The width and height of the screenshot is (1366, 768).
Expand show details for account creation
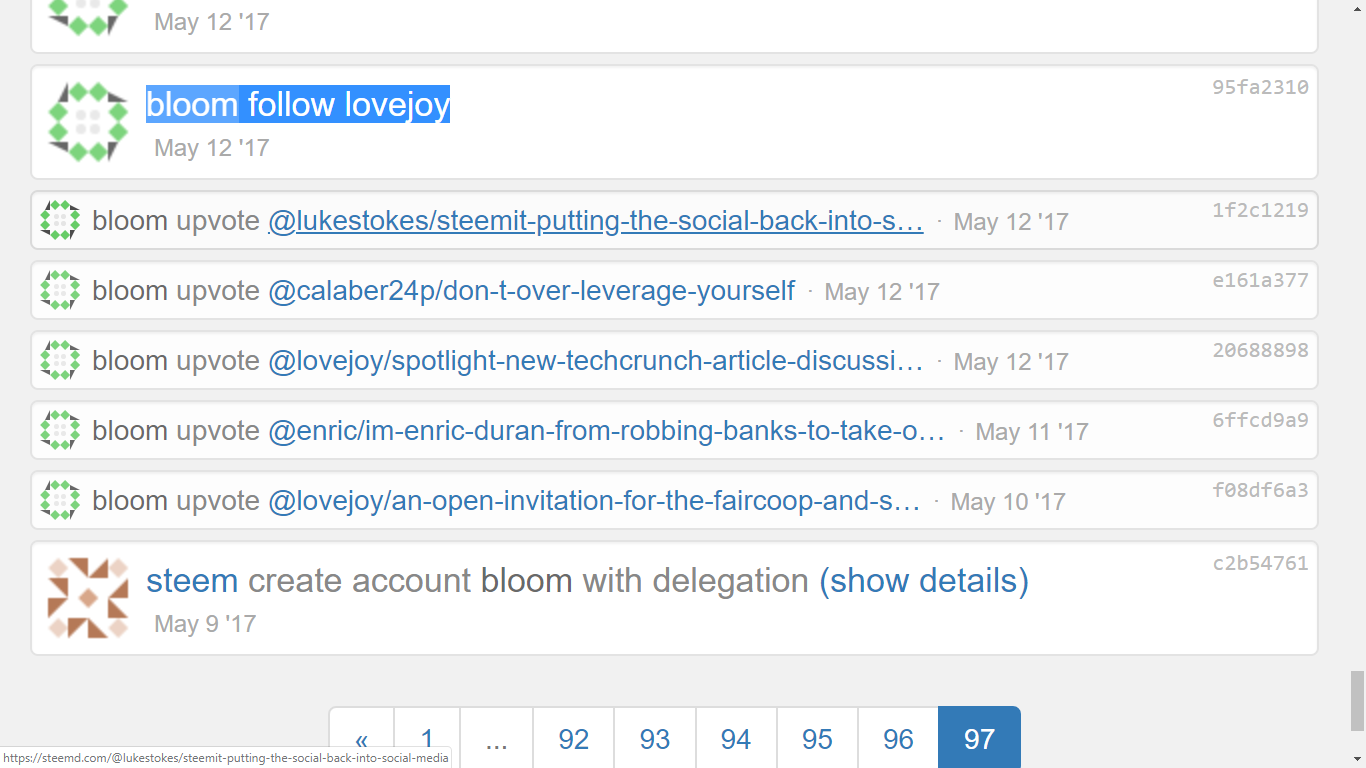924,580
